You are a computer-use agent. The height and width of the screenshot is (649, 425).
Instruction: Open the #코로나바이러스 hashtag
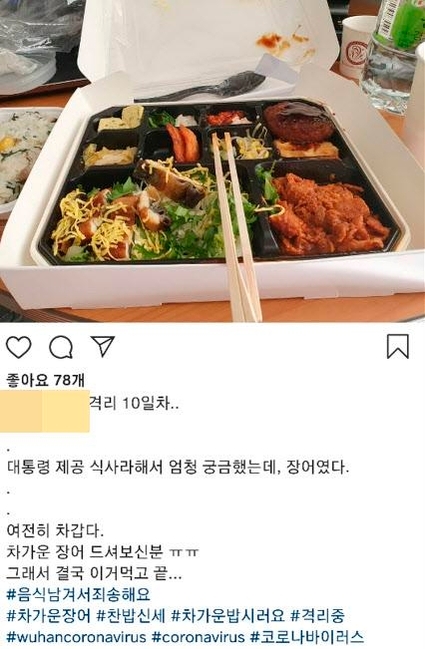pyautogui.click(x=307, y=637)
